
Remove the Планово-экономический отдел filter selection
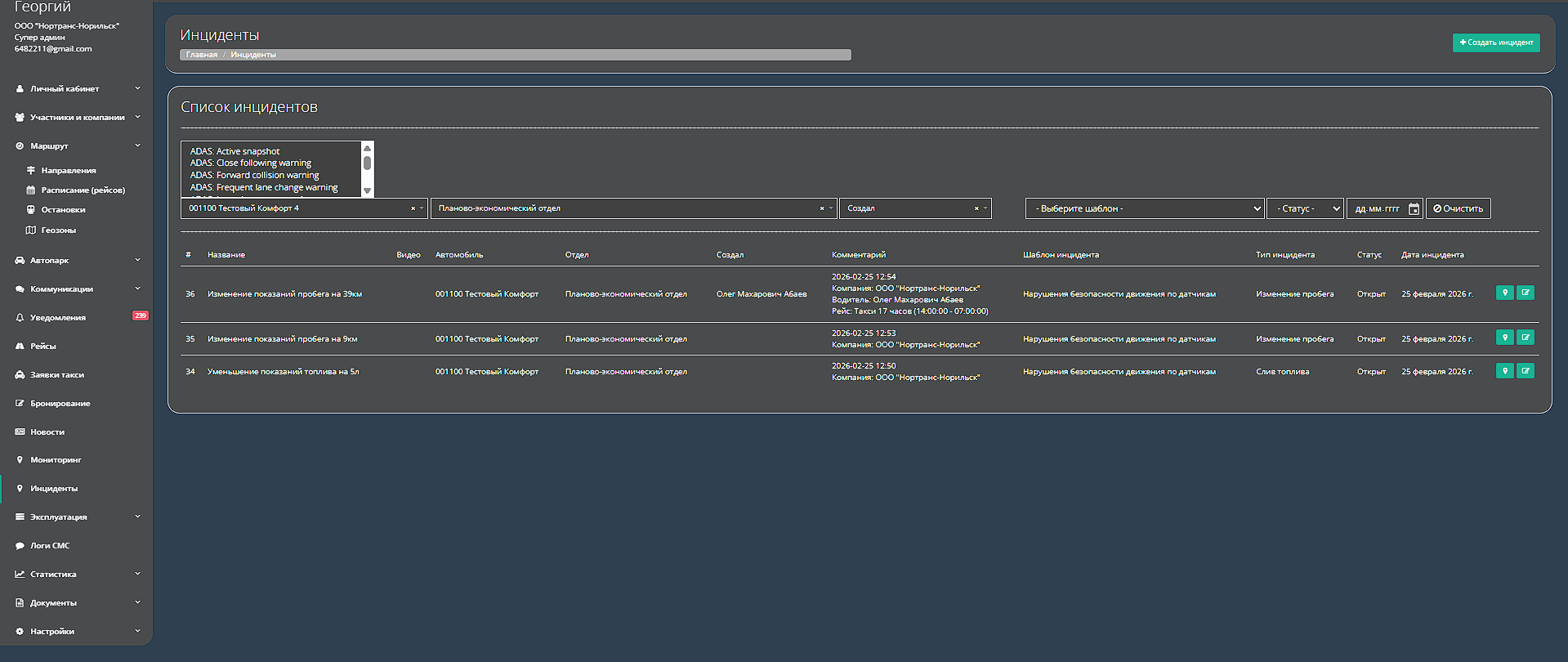tap(821, 208)
